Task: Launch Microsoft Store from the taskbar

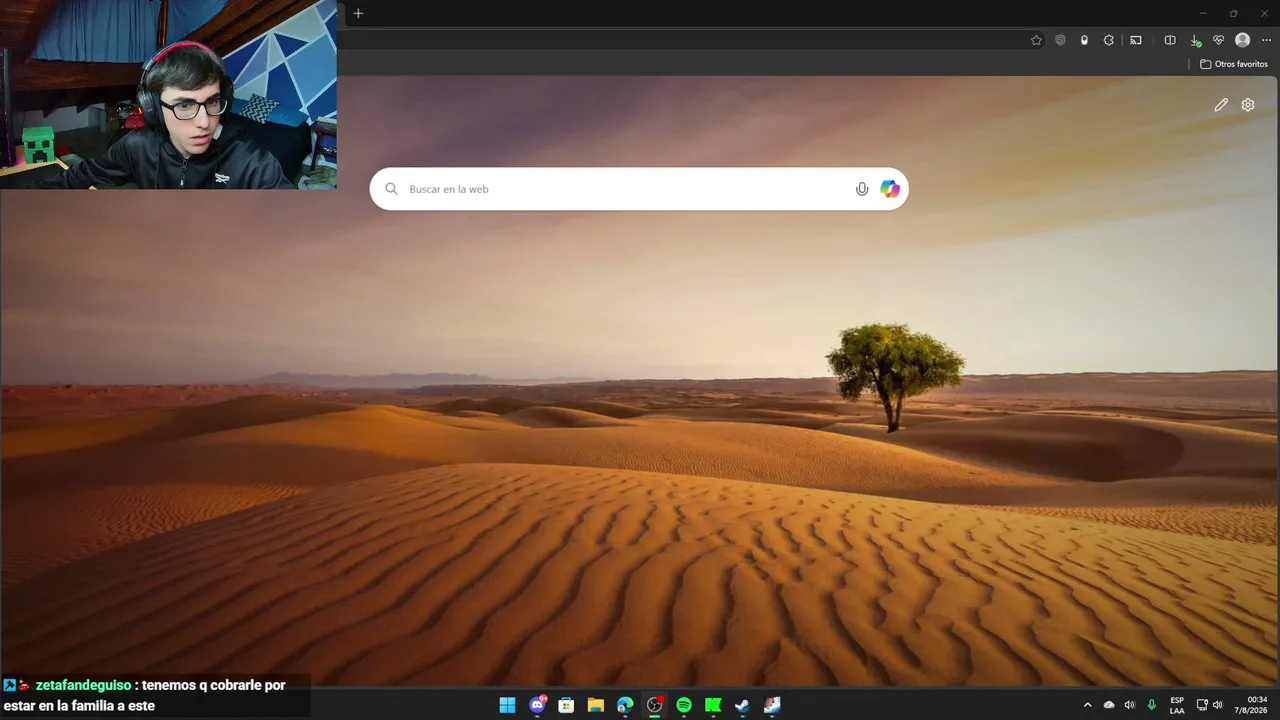Action: [566, 705]
